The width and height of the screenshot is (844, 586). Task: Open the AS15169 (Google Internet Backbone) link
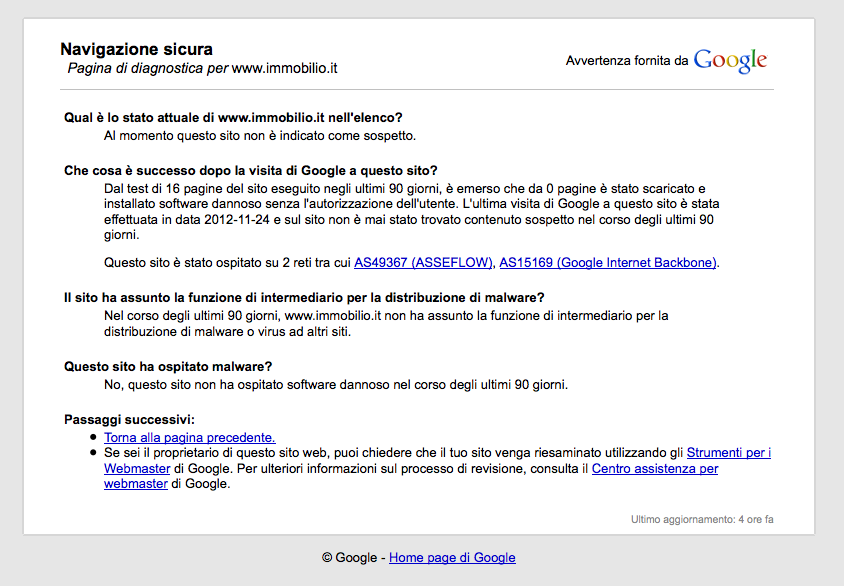[x=608, y=263]
